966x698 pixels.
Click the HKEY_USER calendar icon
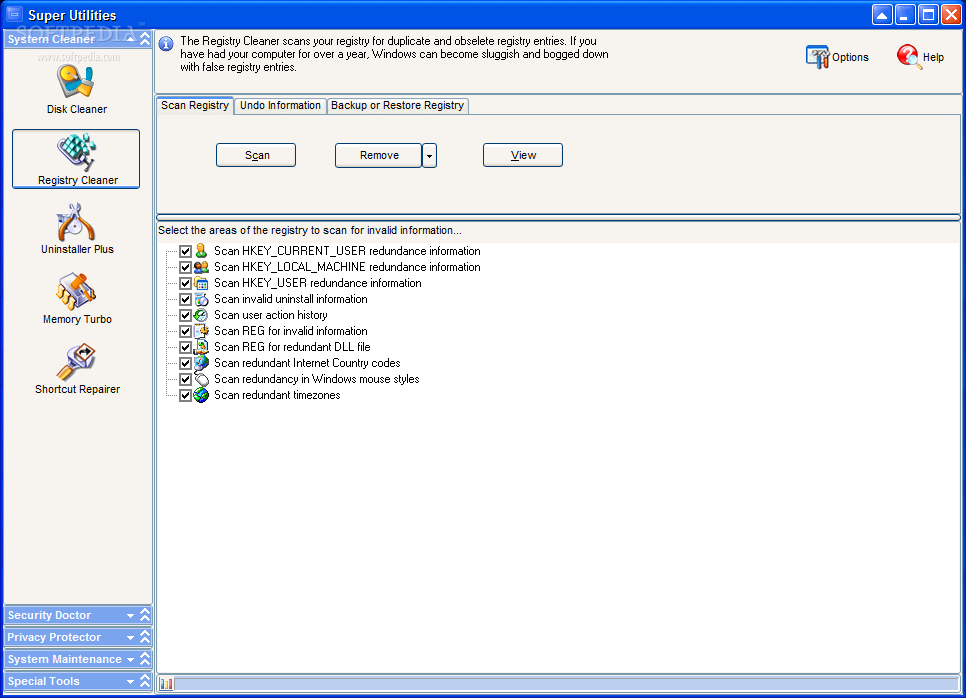click(201, 283)
